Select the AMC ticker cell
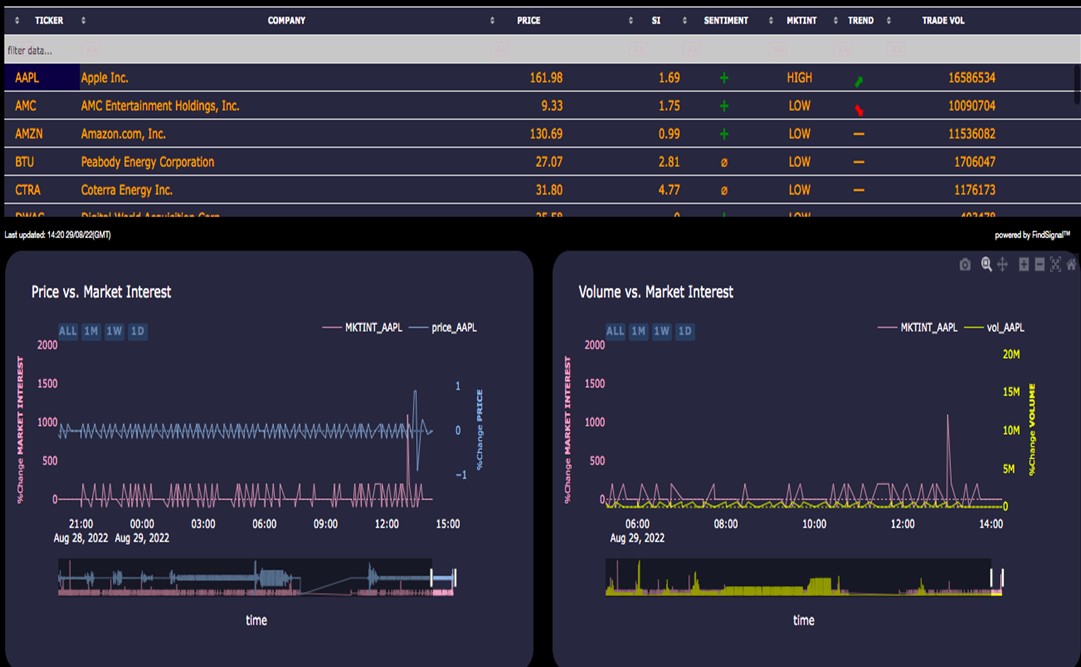The image size is (1081, 667). click(x=26, y=106)
